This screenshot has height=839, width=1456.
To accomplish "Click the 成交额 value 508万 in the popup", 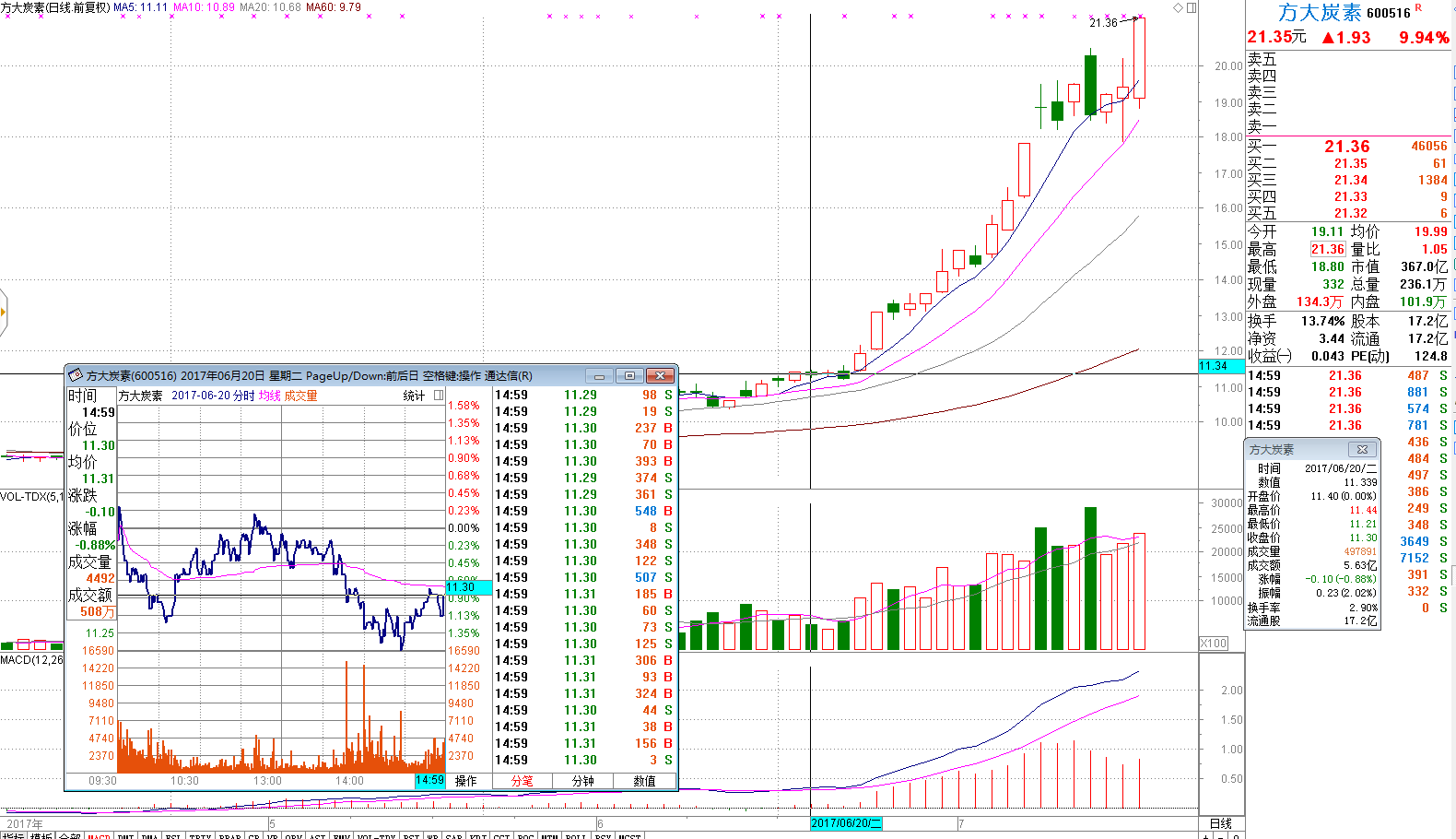I will (x=98, y=612).
